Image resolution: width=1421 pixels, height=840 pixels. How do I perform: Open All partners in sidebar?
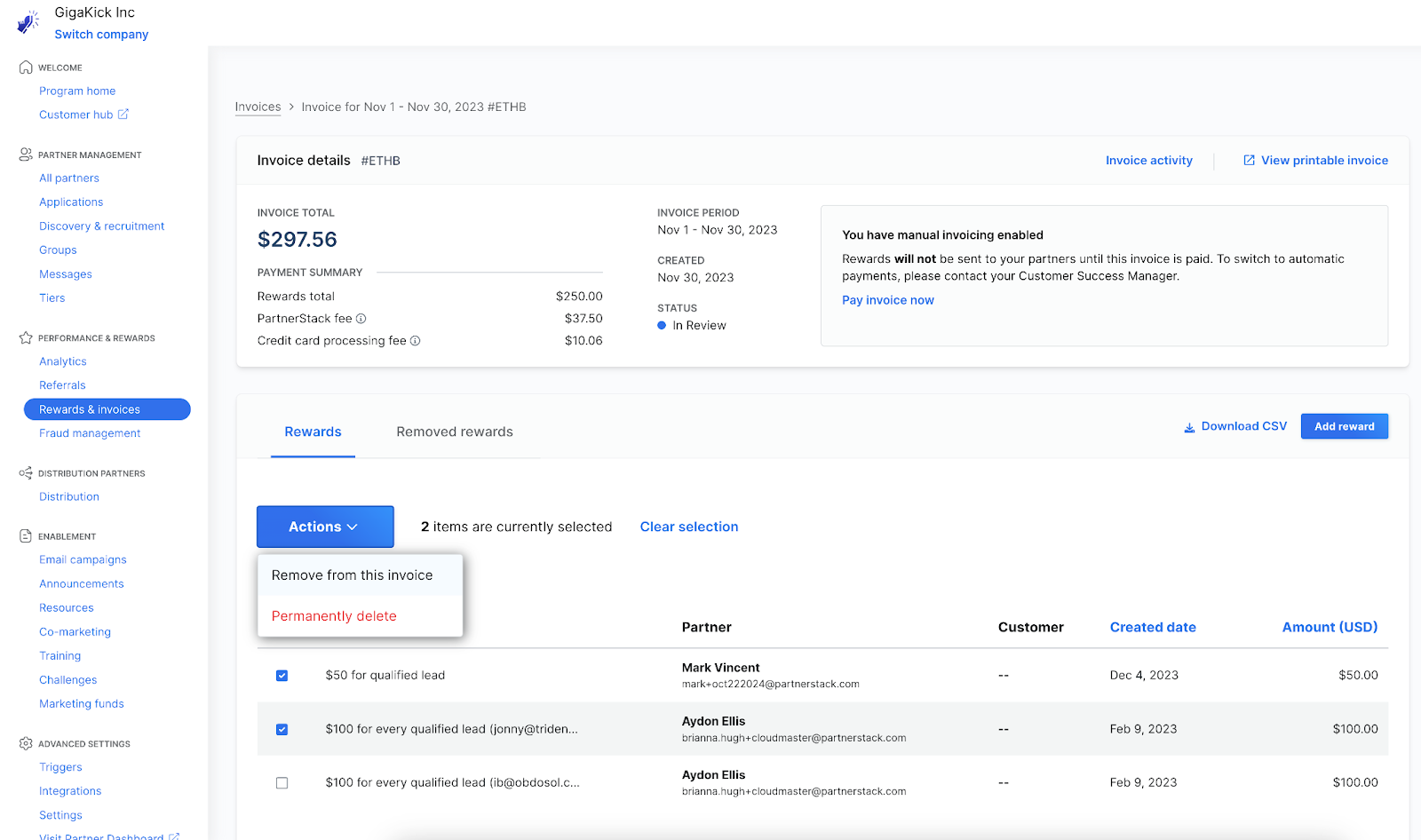pyautogui.click(x=69, y=178)
